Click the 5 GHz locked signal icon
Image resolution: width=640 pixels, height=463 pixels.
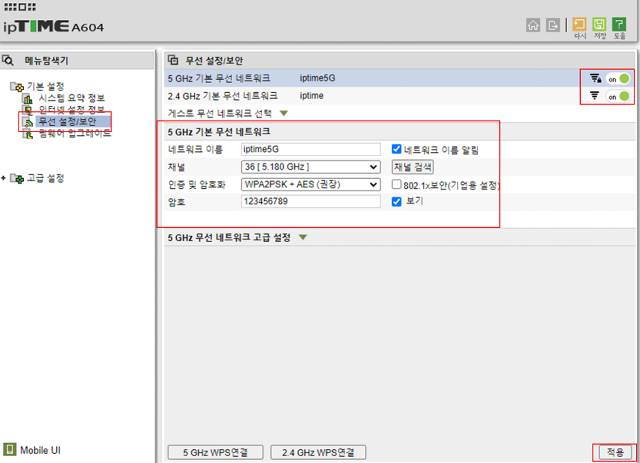(x=596, y=78)
